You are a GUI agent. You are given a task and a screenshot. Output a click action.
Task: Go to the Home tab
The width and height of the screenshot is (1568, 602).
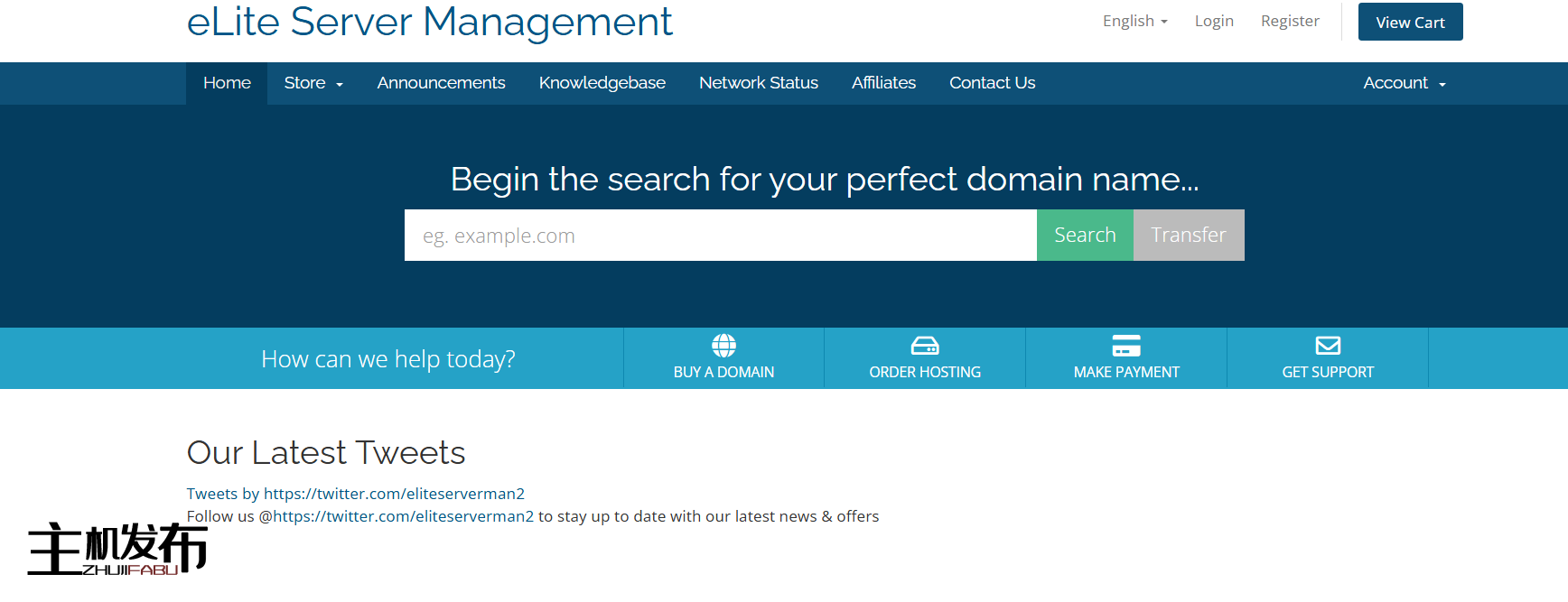227,83
